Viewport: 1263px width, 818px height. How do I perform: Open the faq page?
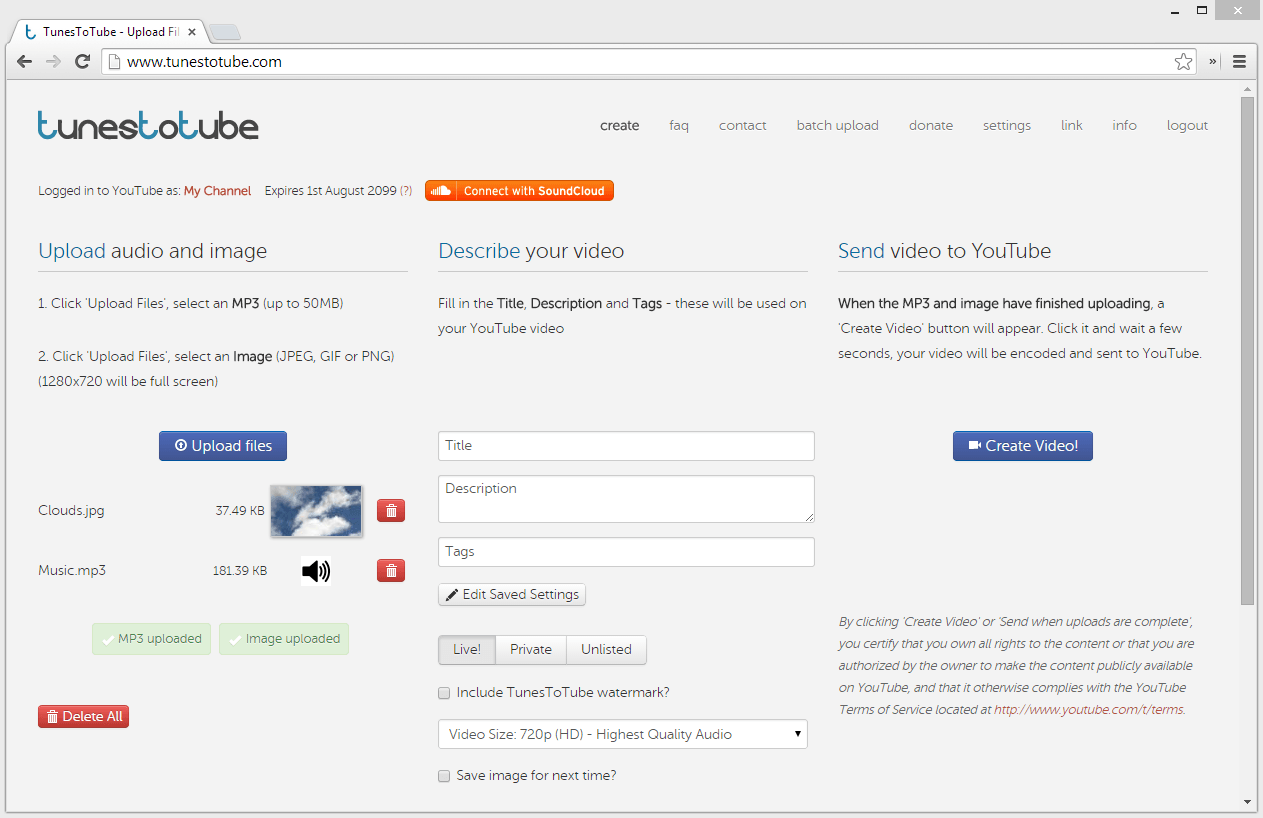point(679,126)
